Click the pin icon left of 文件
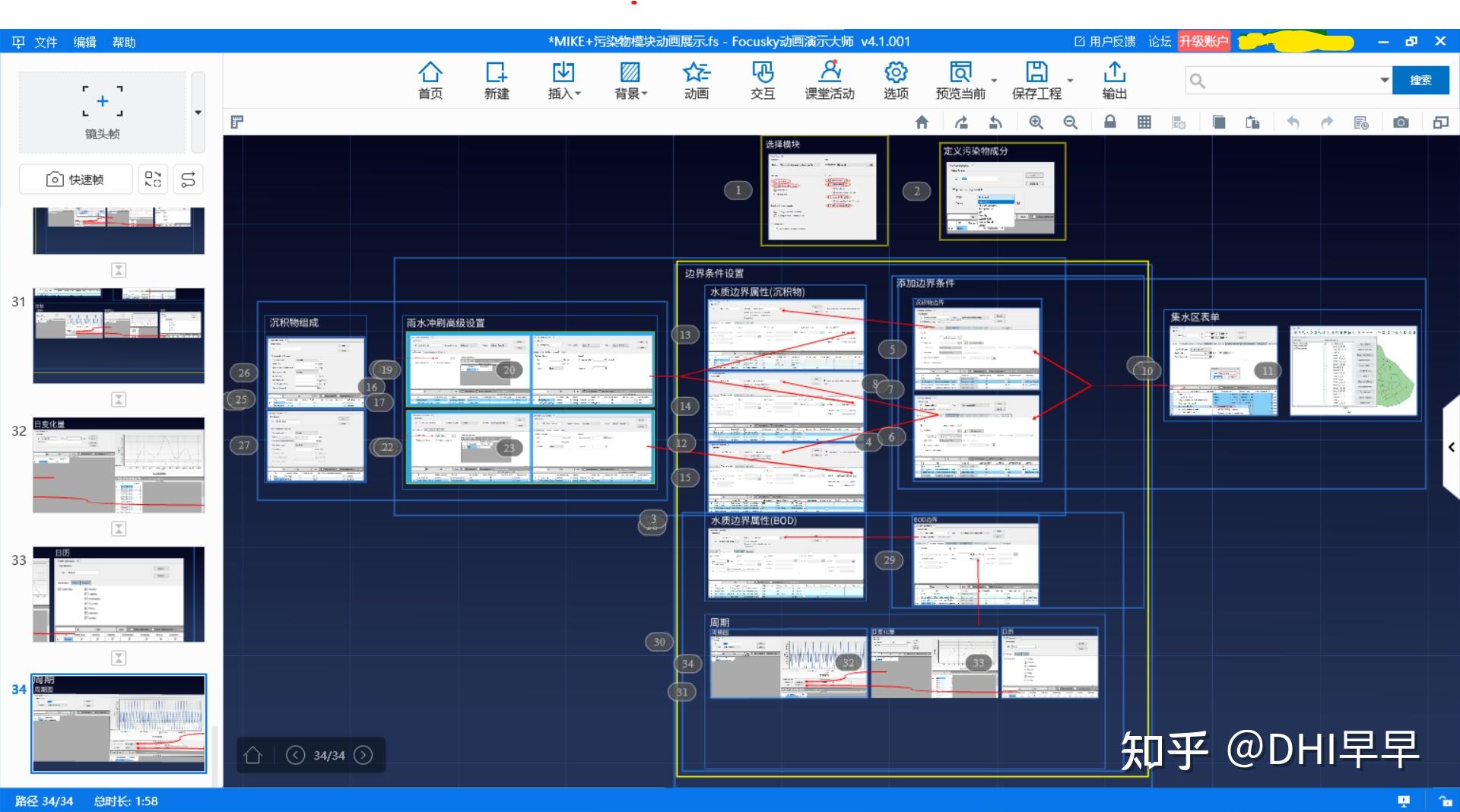 tap(18, 42)
